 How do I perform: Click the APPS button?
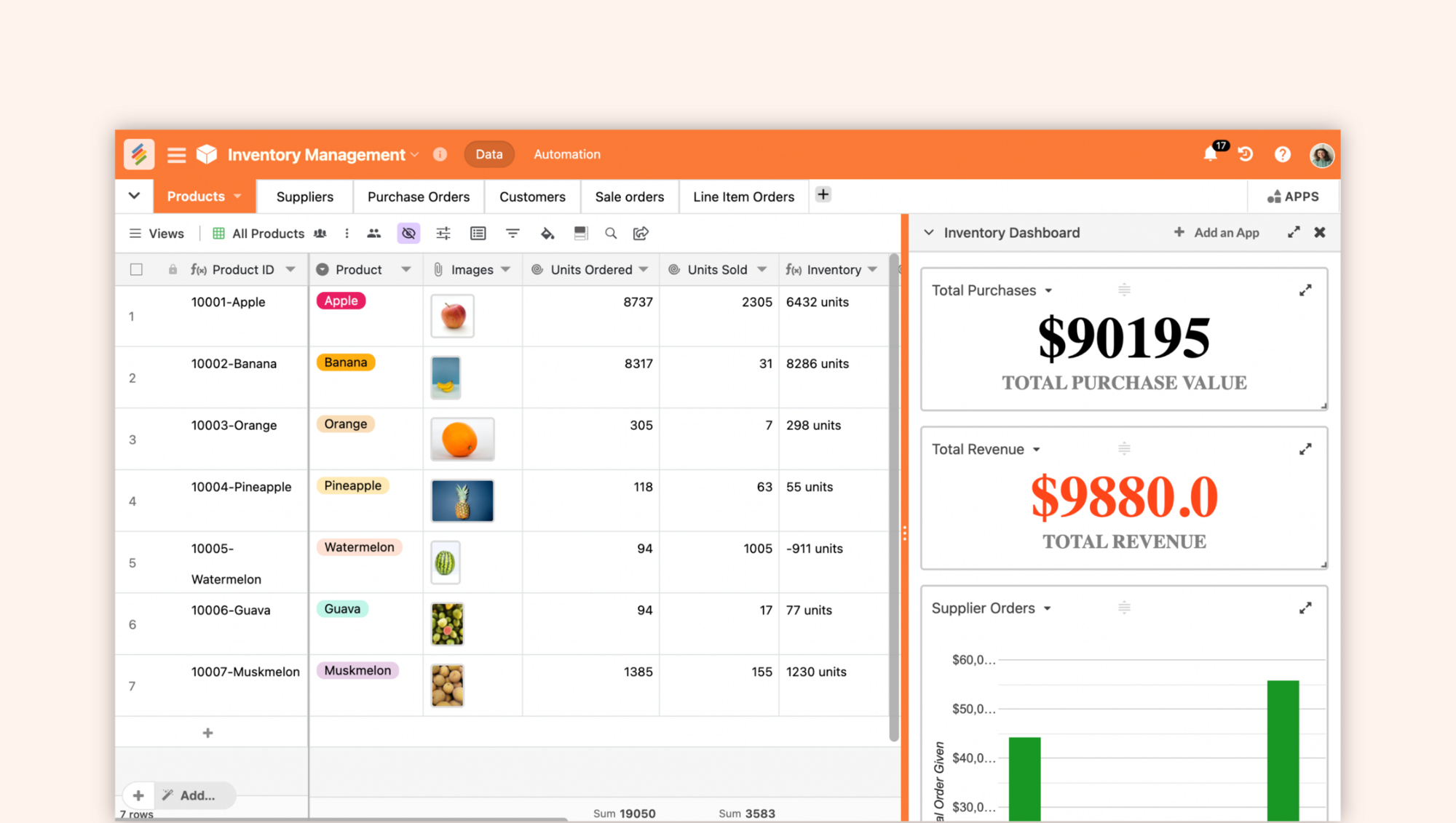[1293, 196]
